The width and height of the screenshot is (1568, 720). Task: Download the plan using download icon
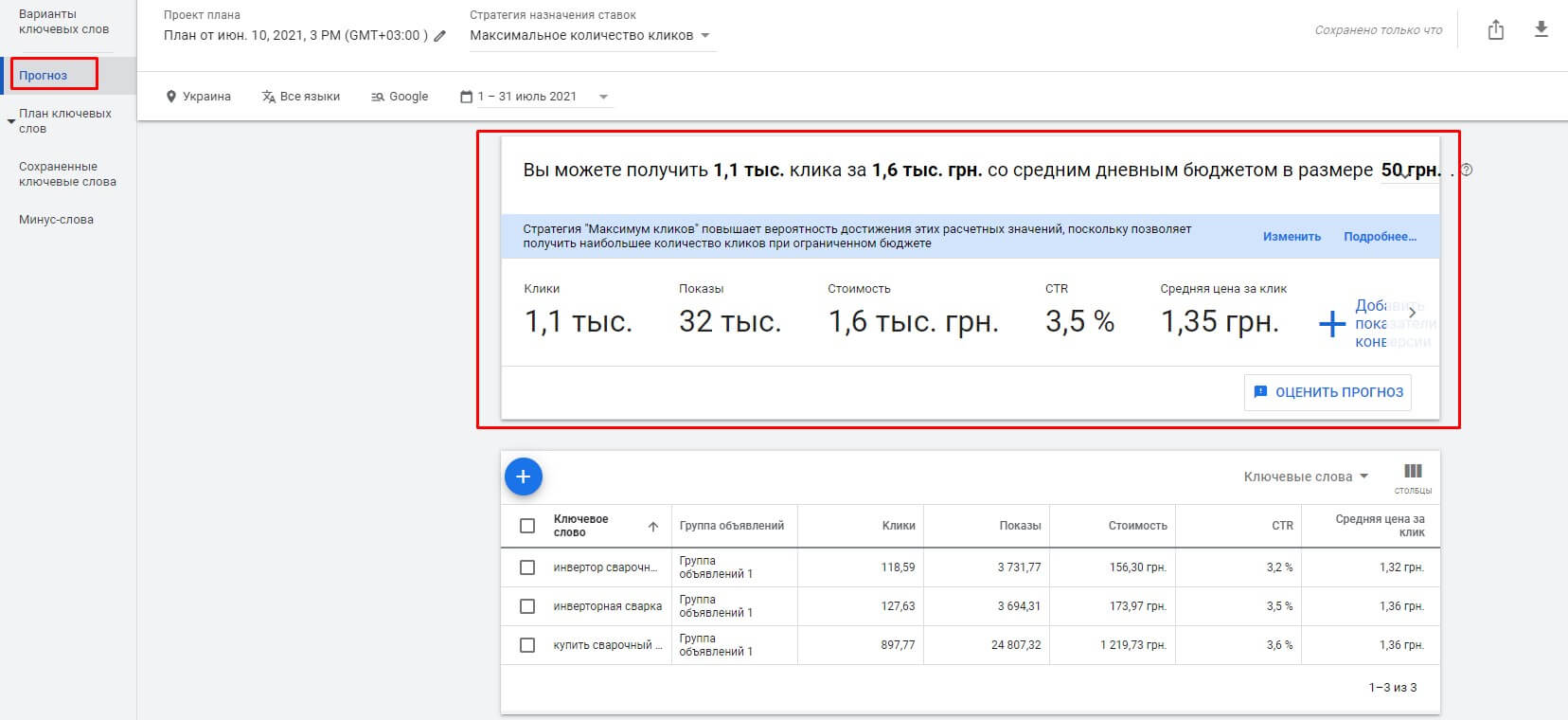point(1541,30)
